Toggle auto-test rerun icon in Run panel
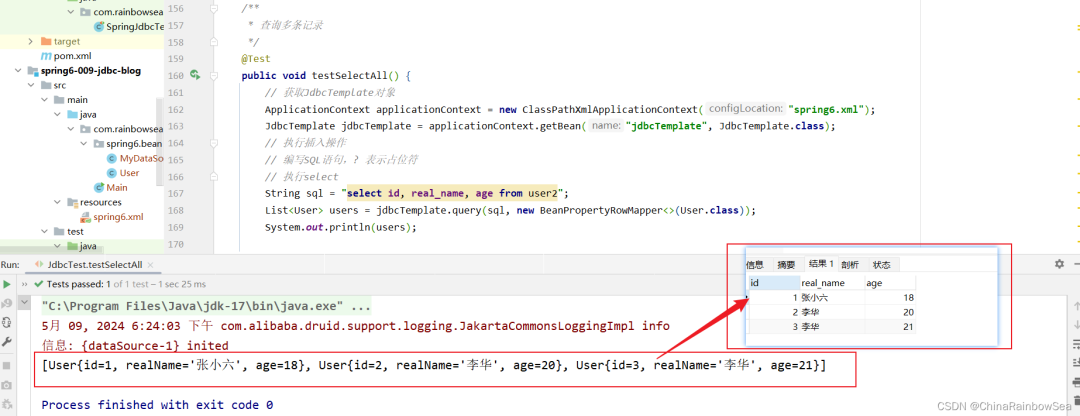This screenshot has height=416, width=1080. (x=6, y=322)
